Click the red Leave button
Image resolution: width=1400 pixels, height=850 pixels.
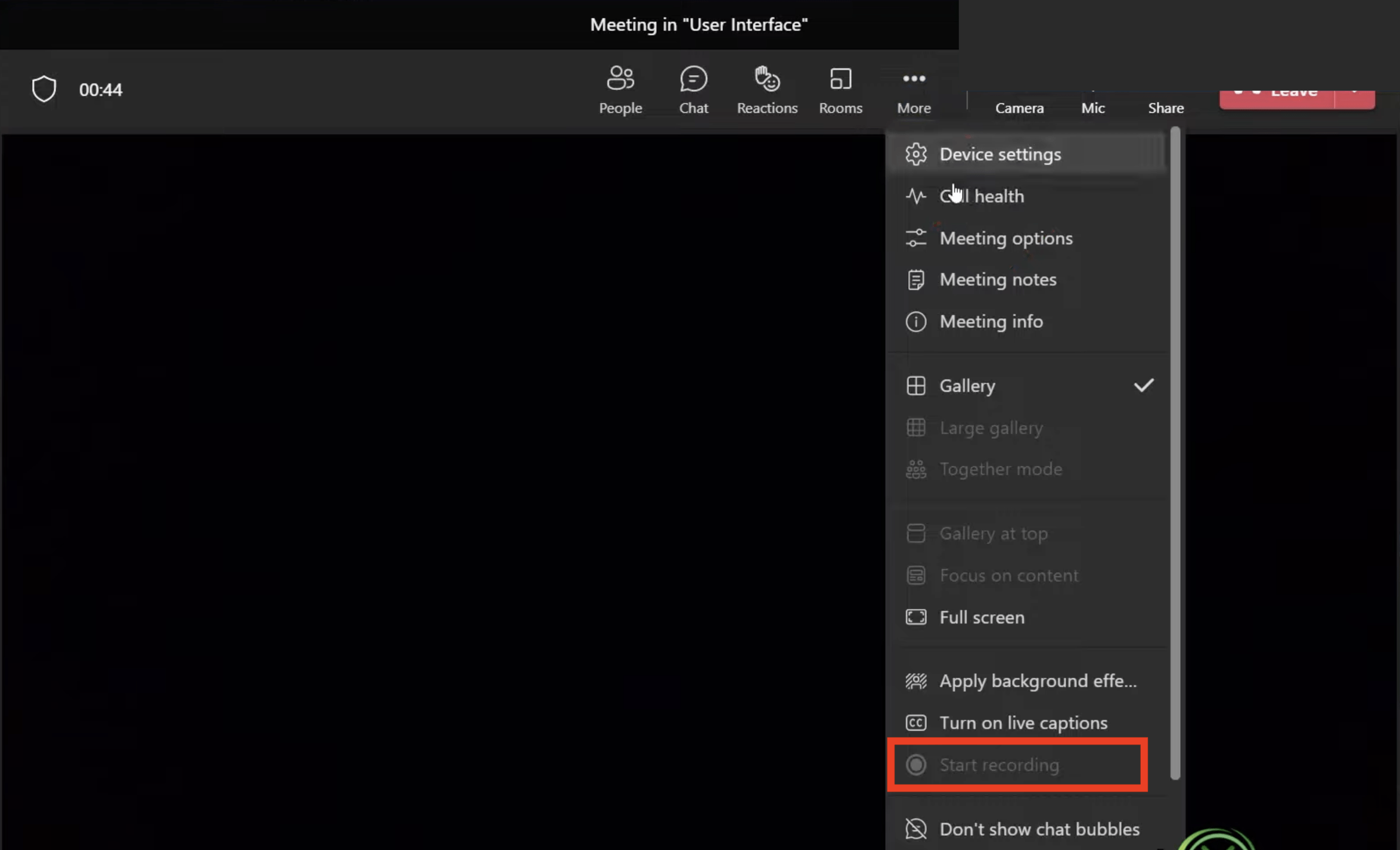(1277, 99)
